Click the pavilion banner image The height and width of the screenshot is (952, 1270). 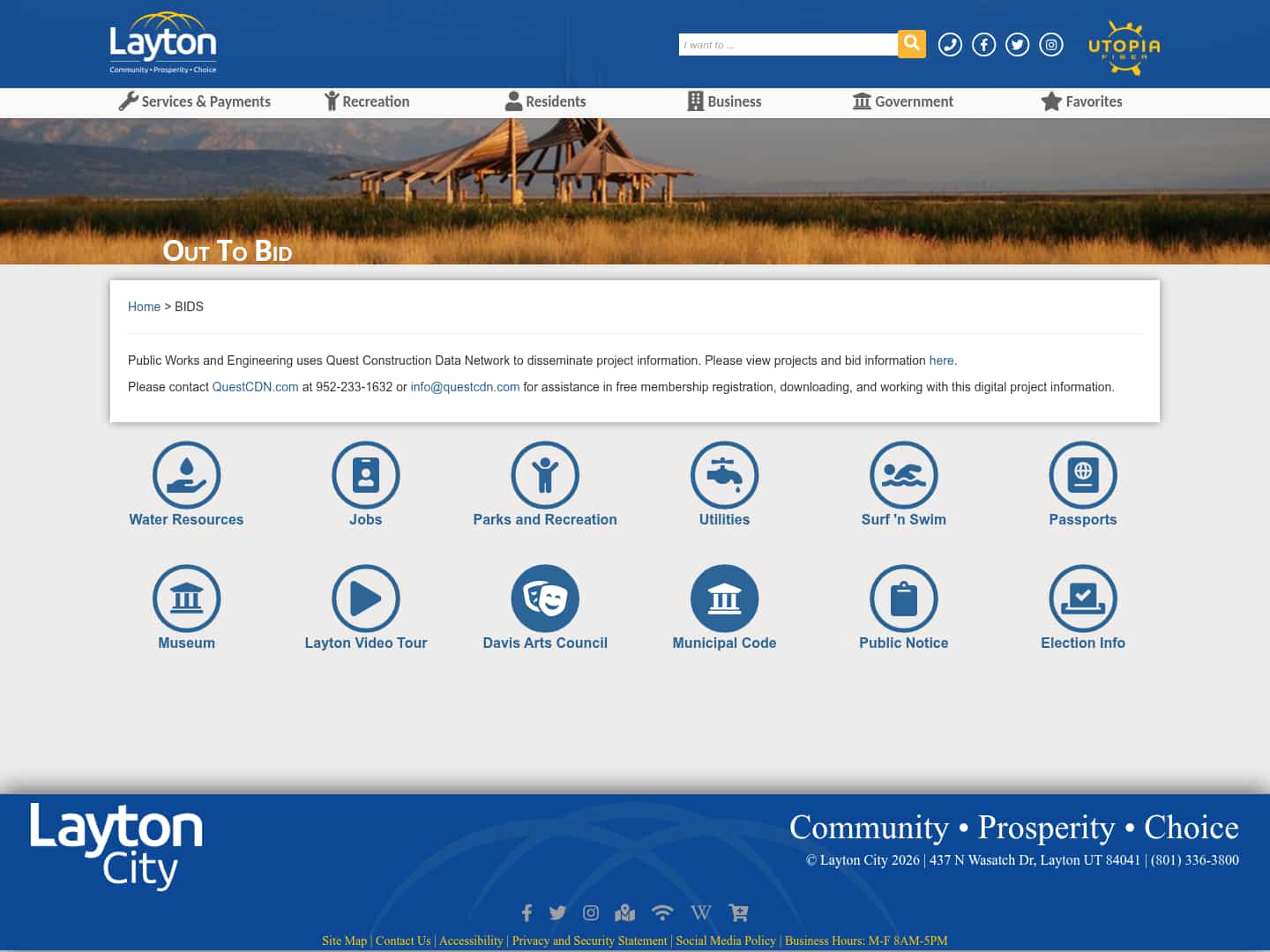pos(635,191)
